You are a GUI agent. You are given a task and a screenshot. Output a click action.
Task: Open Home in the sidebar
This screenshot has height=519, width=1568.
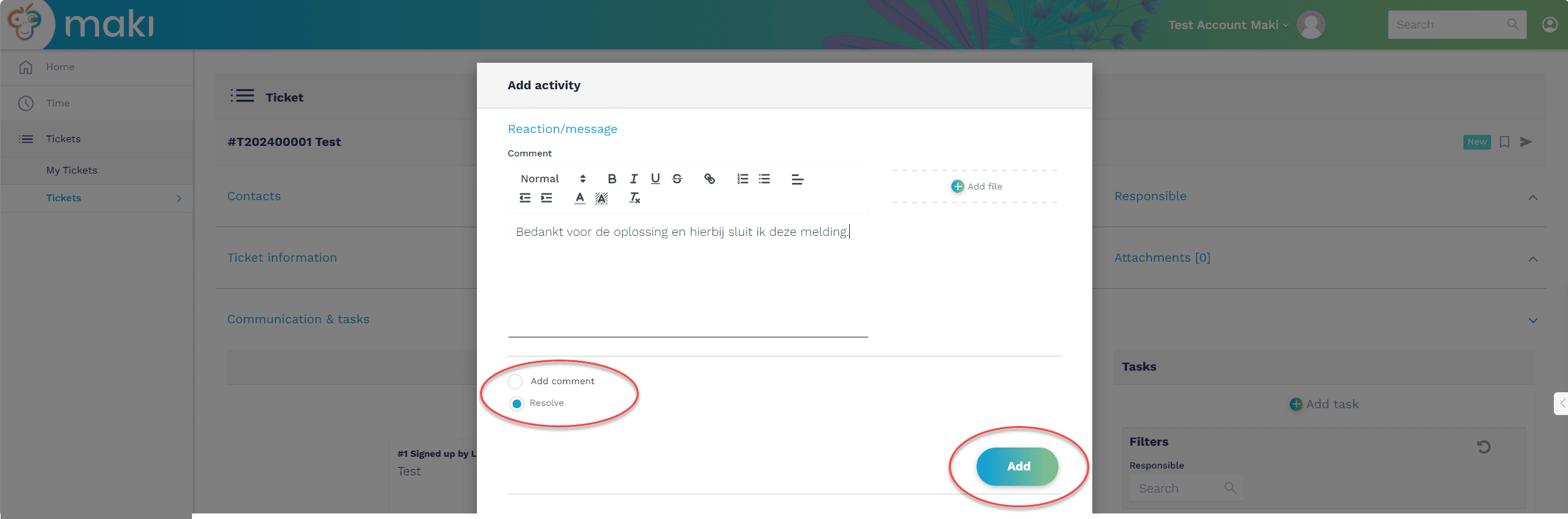click(x=60, y=67)
